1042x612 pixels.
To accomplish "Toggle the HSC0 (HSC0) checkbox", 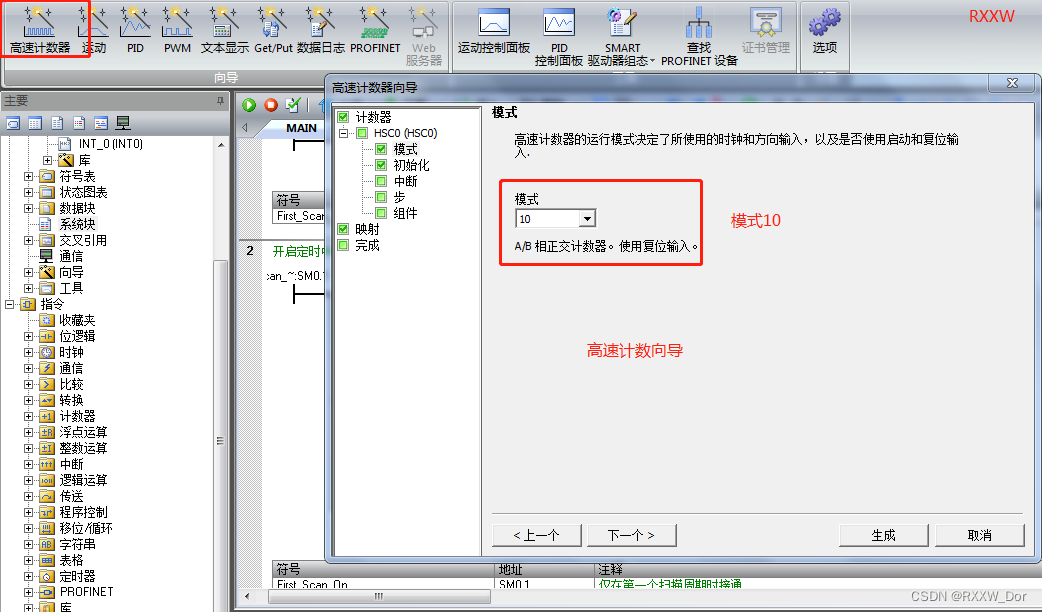I will [362, 133].
